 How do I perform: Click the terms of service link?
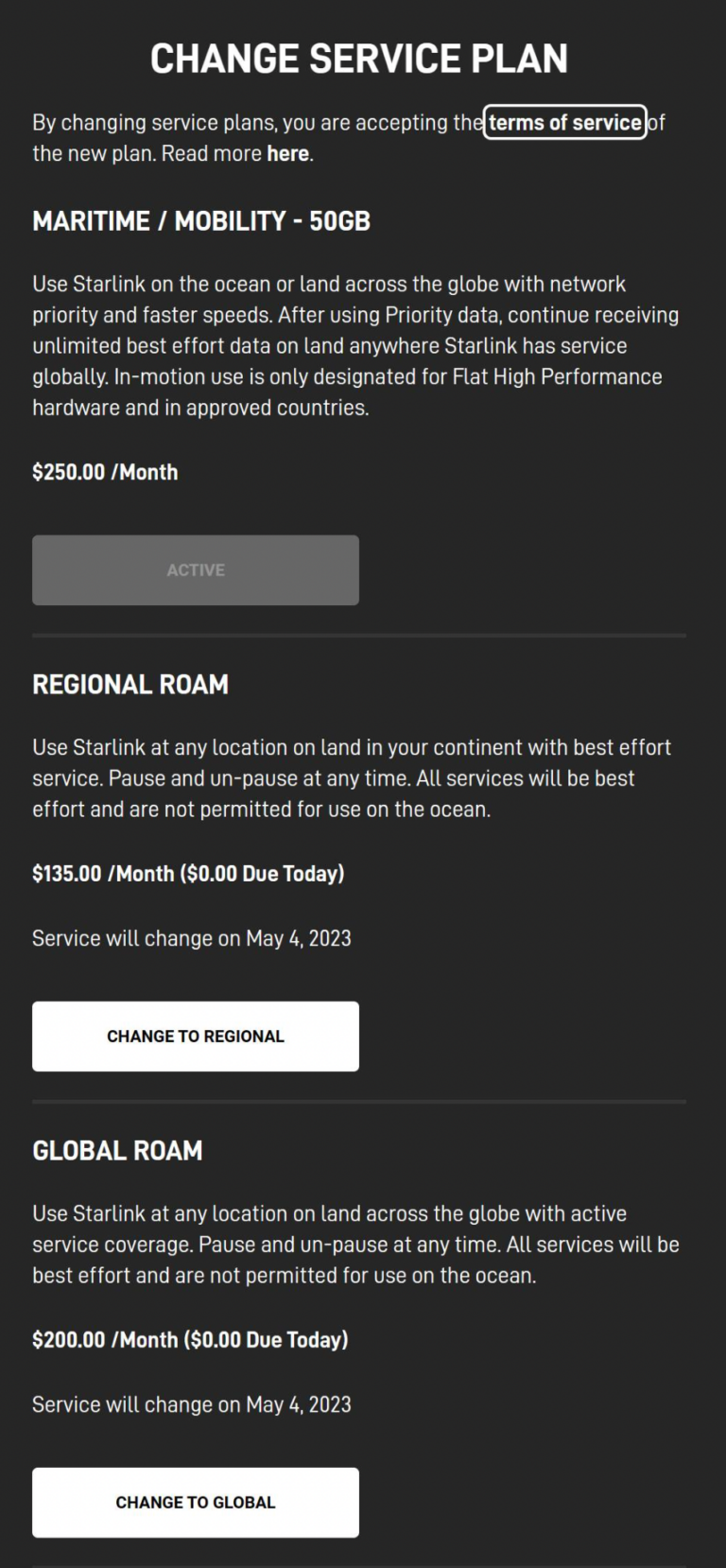pos(564,122)
